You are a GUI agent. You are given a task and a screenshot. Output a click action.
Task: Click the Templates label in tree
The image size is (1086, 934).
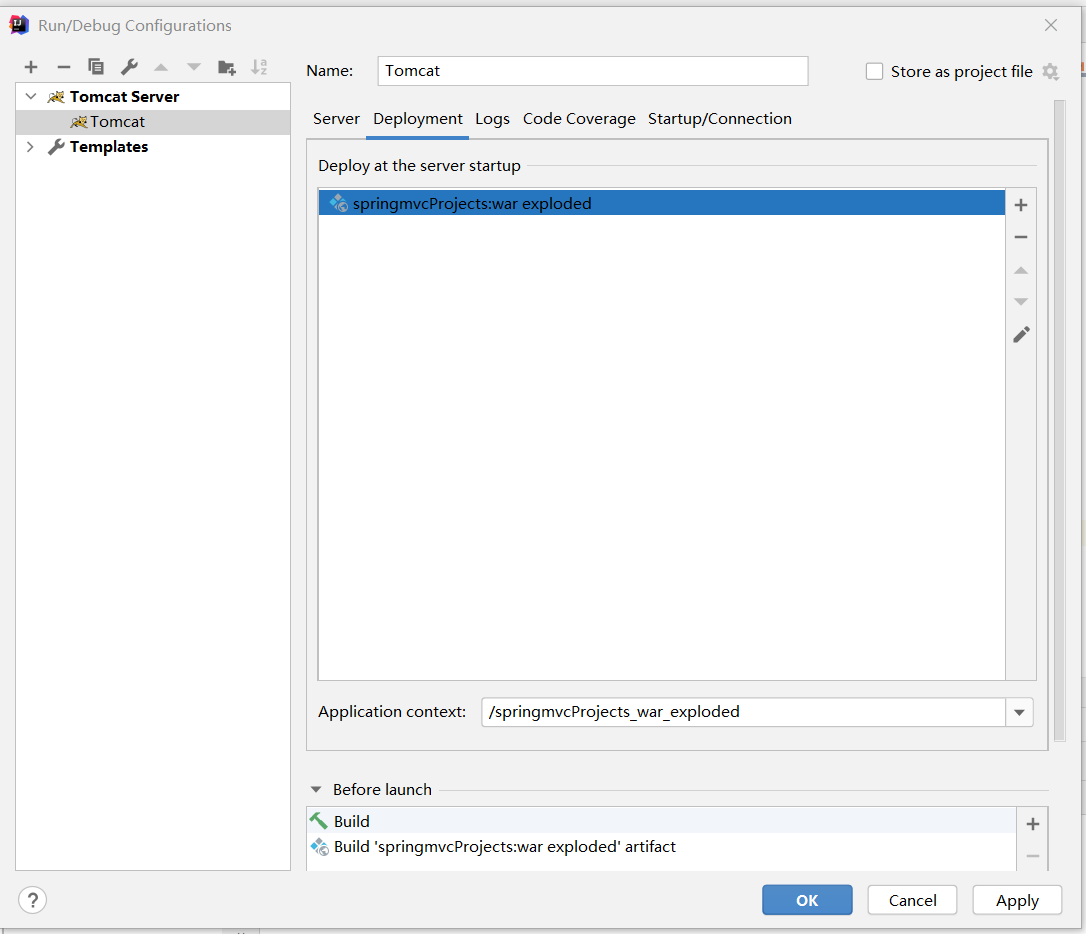(109, 147)
